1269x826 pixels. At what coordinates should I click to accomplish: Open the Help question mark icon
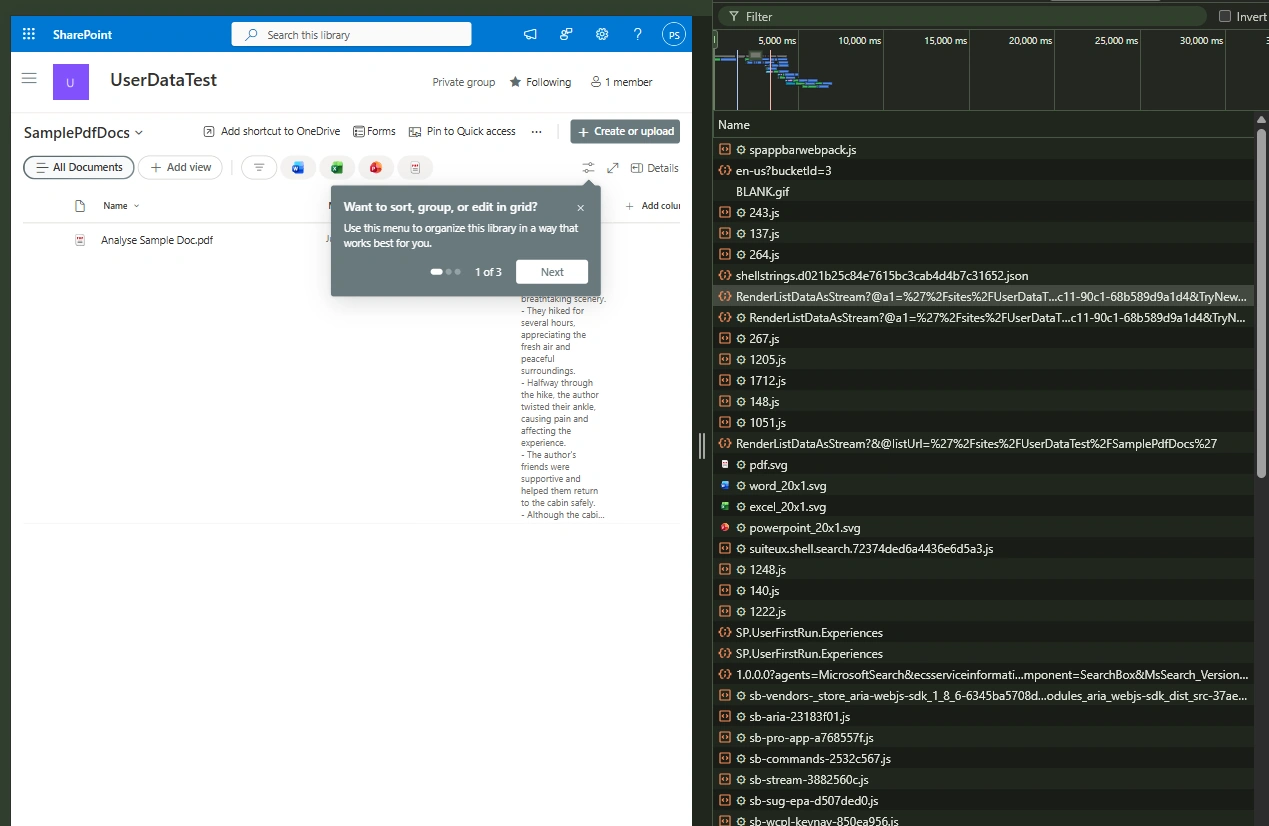click(x=638, y=34)
